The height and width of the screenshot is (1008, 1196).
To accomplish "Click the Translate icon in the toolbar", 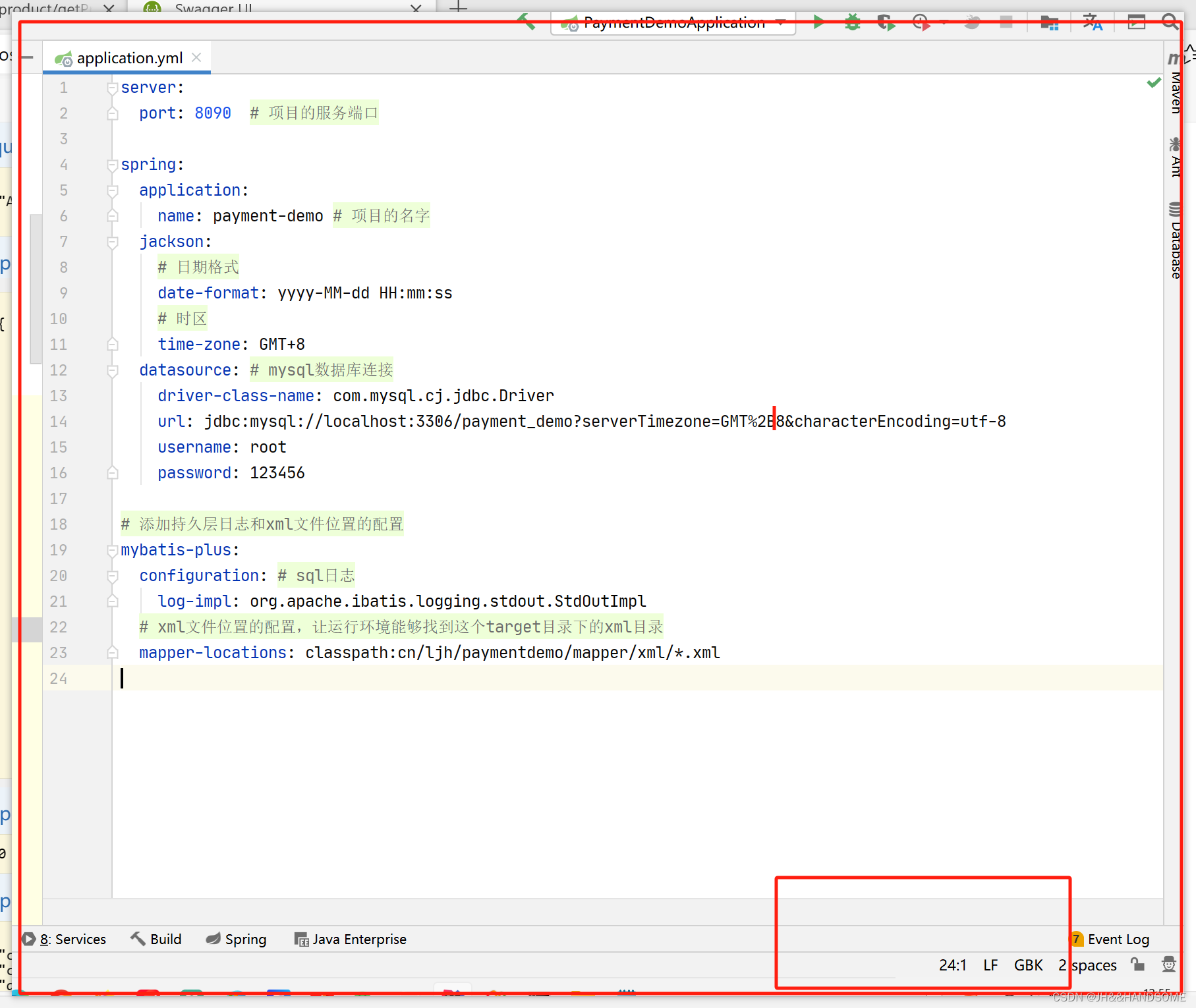I will pos(1093,23).
